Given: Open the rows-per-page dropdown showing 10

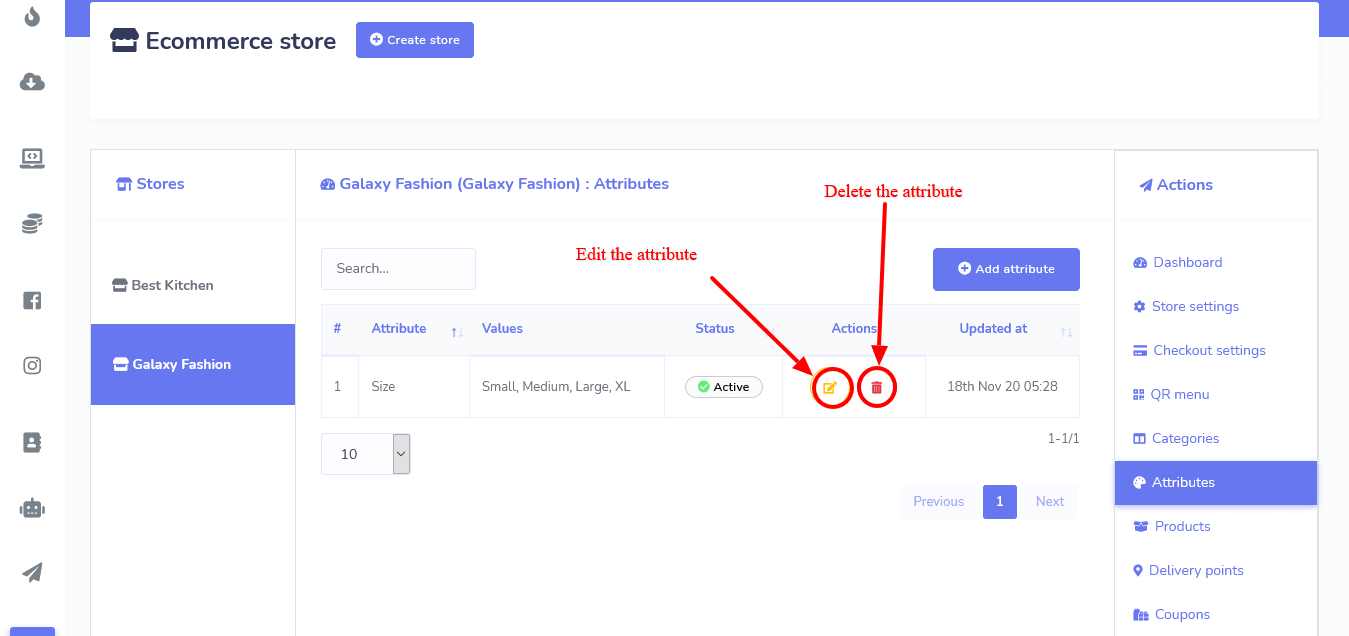Looking at the screenshot, I should click(x=366, y=454).
